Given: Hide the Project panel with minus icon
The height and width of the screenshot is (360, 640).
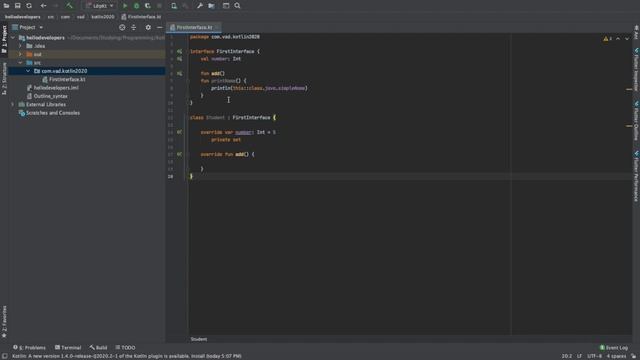Looking at the screenshot, I should (160, 27).
